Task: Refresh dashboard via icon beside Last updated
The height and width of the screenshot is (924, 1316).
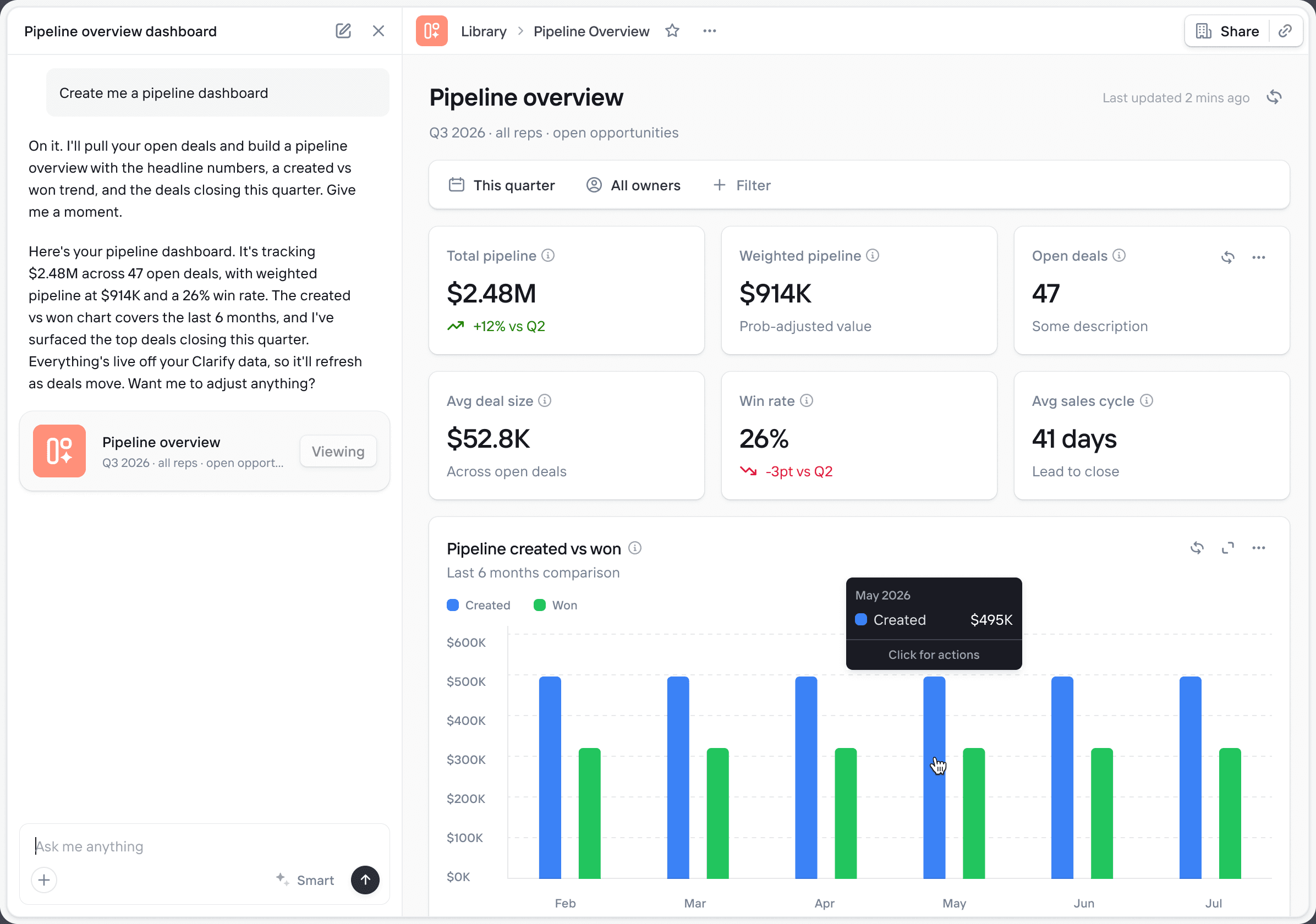Action: pos(1274,97)
